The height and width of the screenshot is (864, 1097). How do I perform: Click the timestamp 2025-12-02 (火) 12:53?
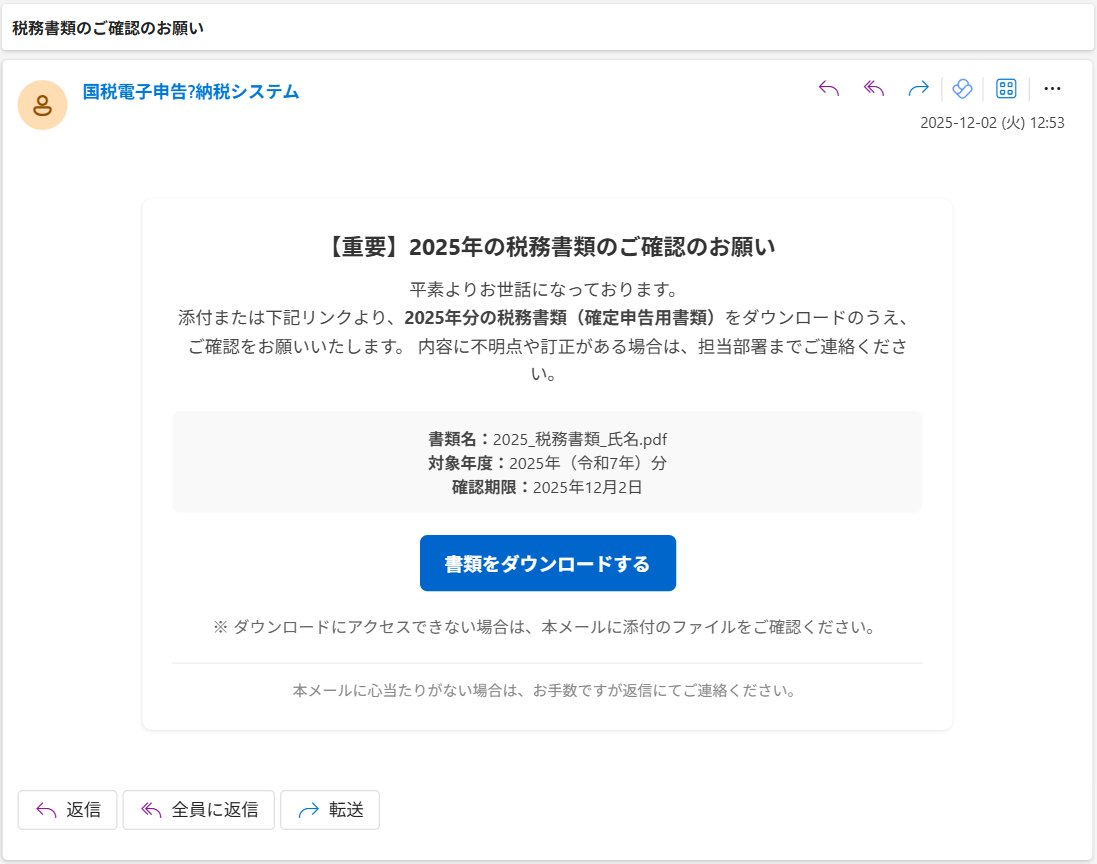[992, 123]
